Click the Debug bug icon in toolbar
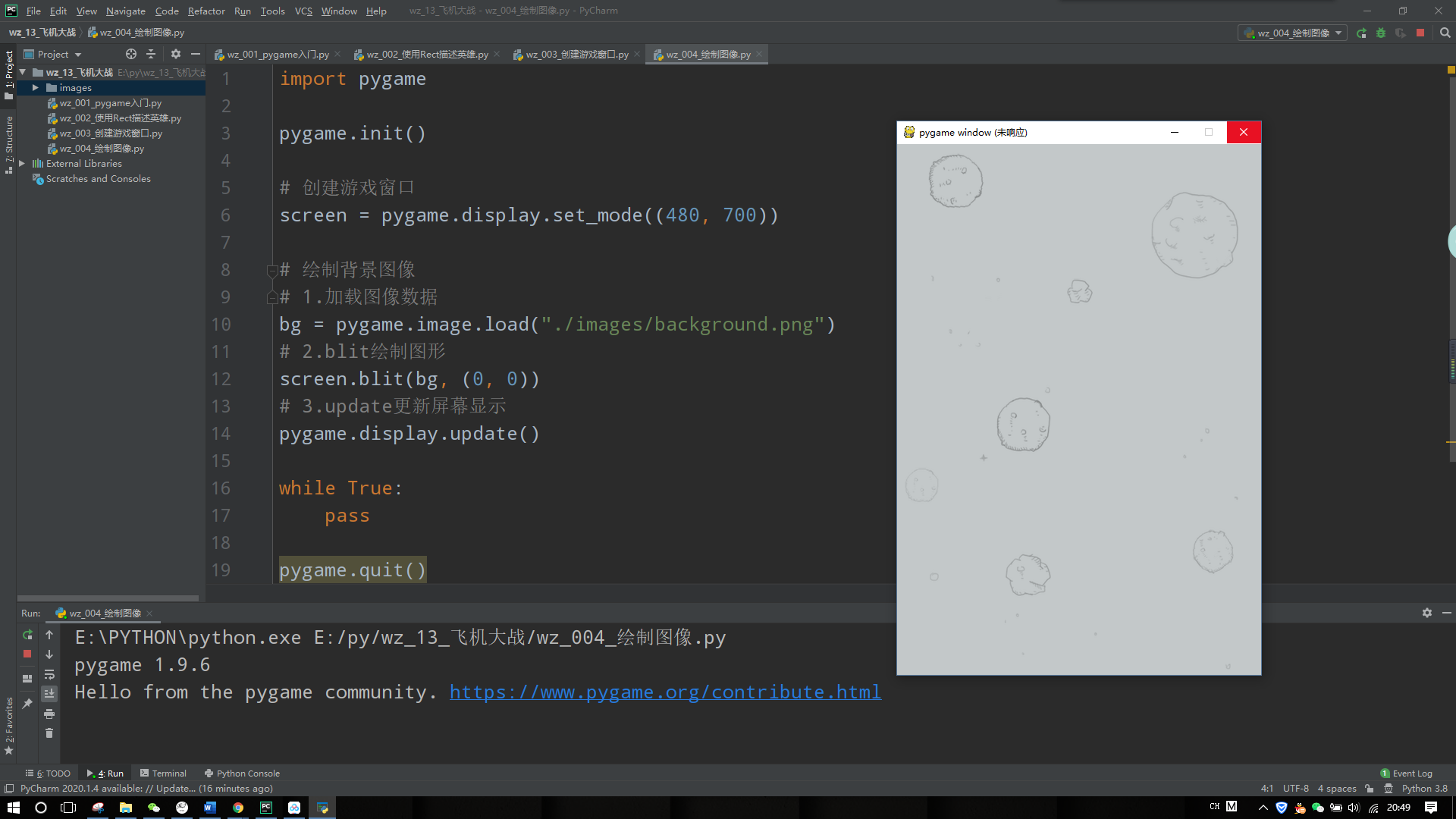1456x819 pixels. click(1381, 33)
